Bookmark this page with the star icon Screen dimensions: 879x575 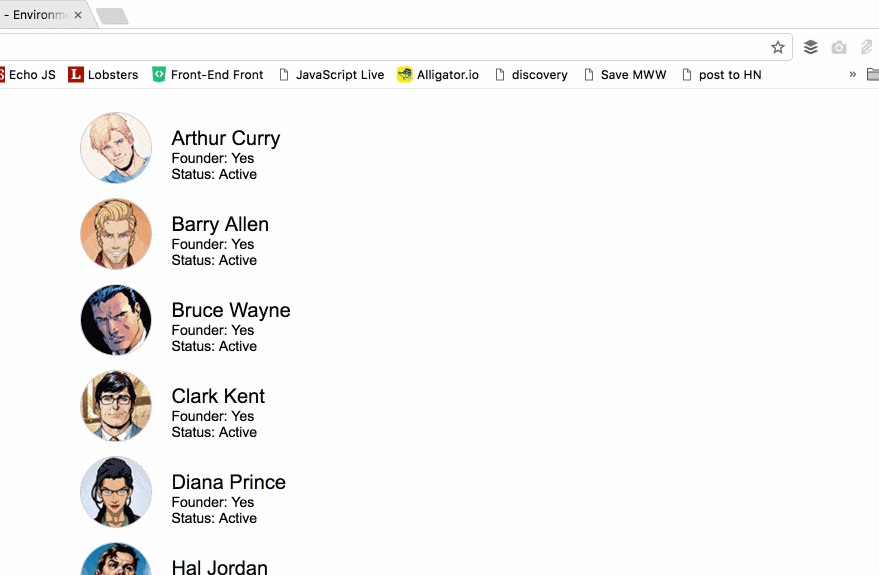click(778, 47)
